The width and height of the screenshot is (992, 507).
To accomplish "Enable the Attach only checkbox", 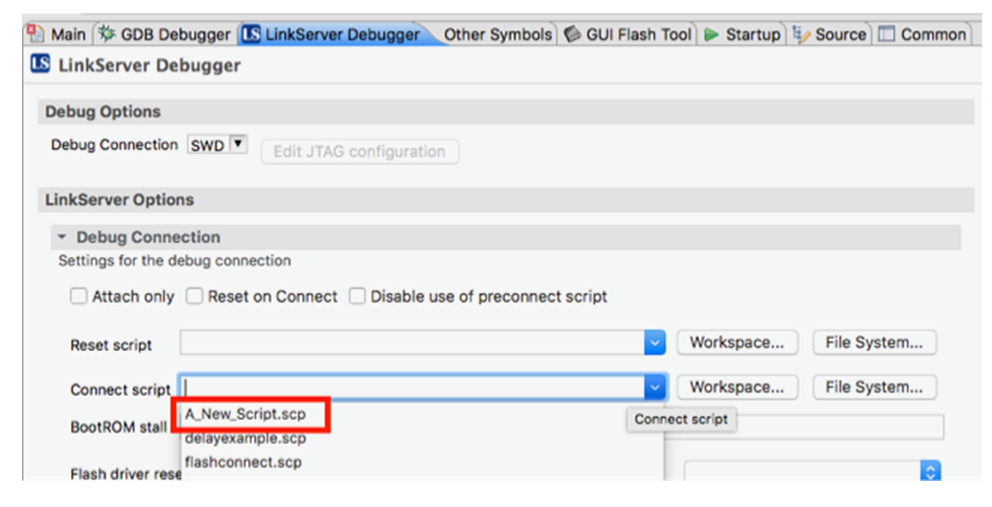I will tap(78, 297).
